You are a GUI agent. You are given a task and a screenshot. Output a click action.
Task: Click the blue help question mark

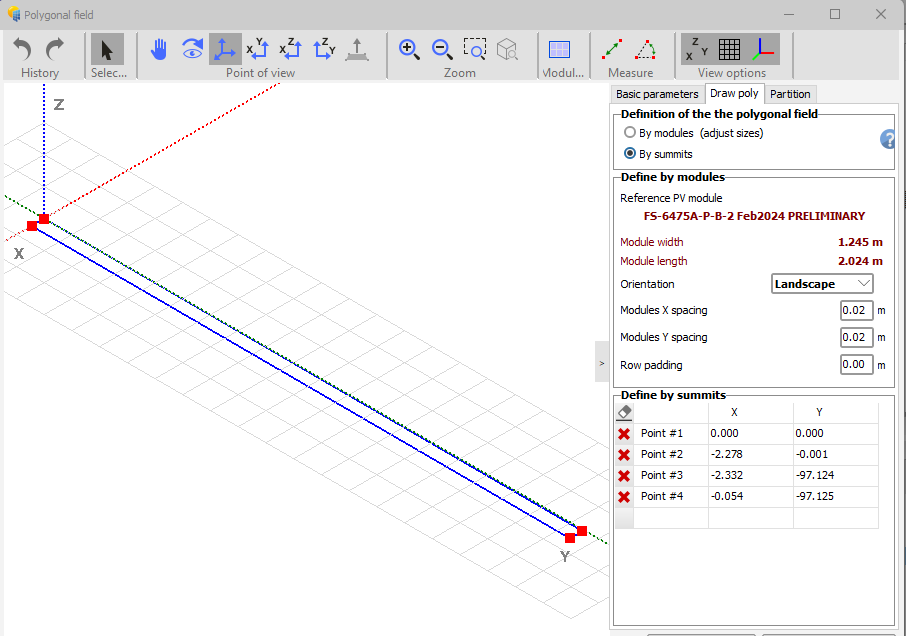pos(888,139)
